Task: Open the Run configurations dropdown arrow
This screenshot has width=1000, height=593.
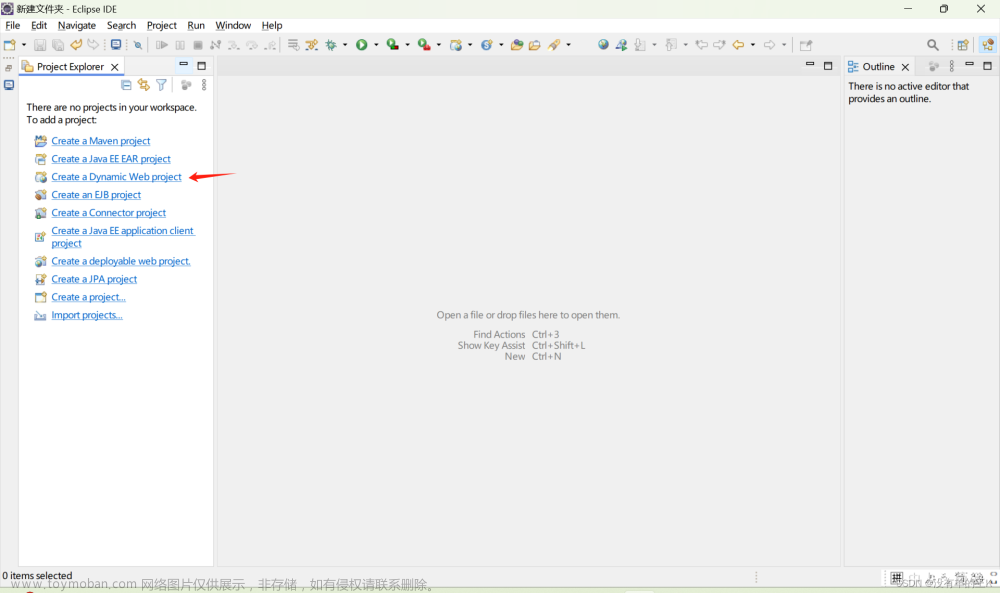Action: [376, 45]
